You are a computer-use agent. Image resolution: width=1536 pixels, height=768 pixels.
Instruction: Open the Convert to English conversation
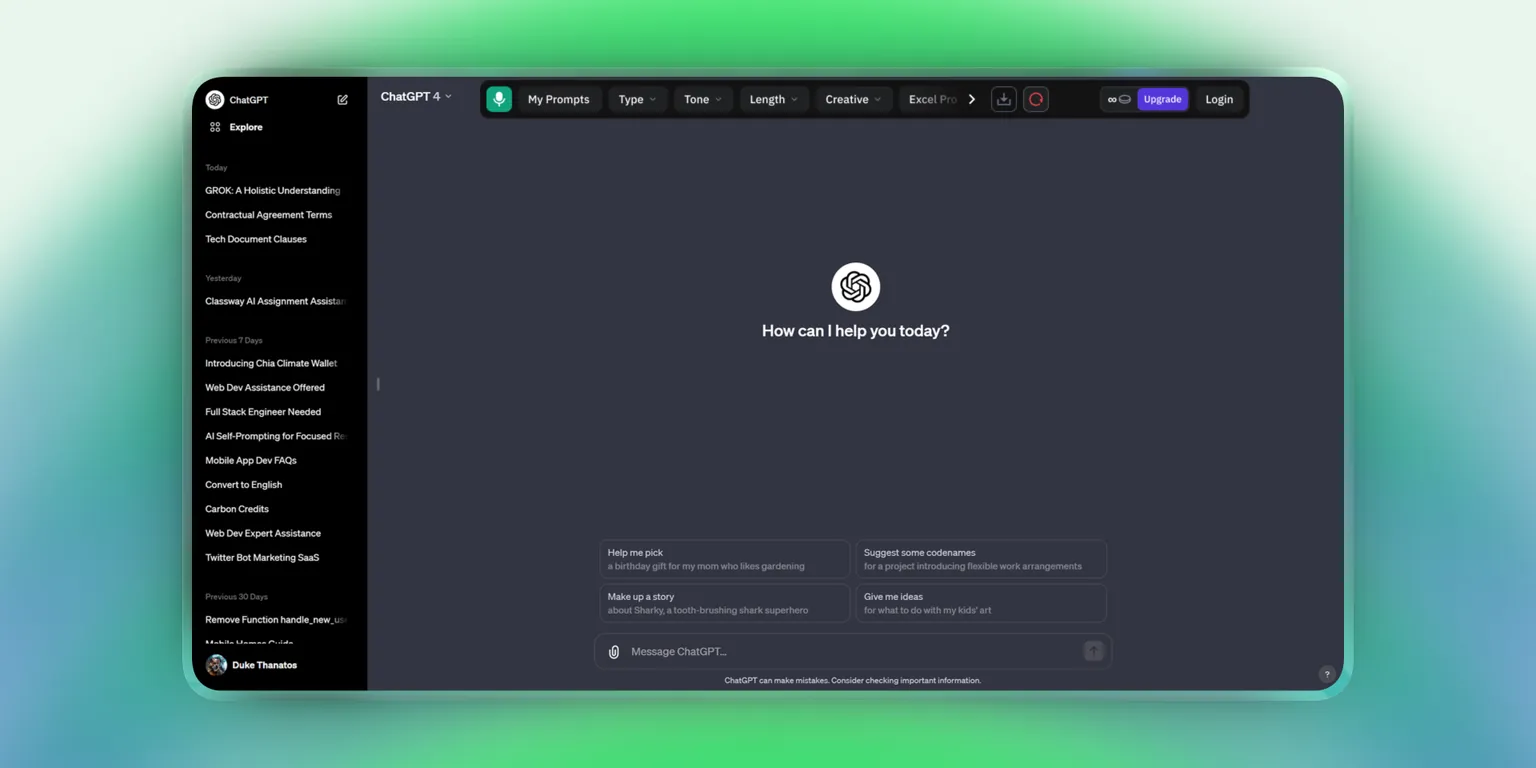pos(244,485)
